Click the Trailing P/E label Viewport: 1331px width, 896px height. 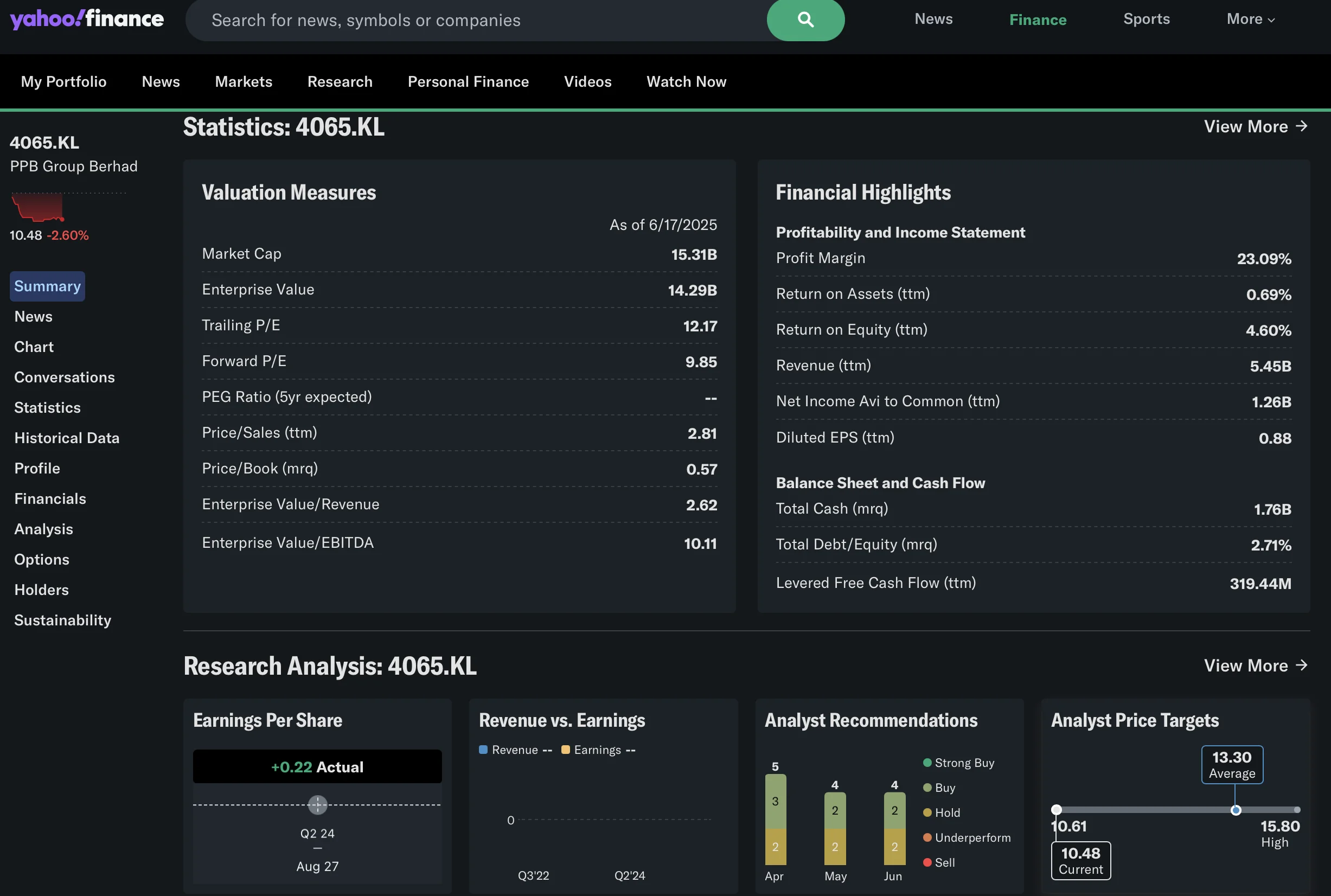241,325
